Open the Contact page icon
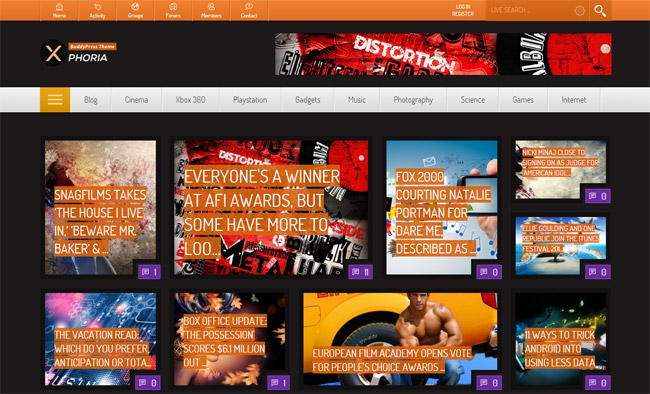 pos(249,10)
